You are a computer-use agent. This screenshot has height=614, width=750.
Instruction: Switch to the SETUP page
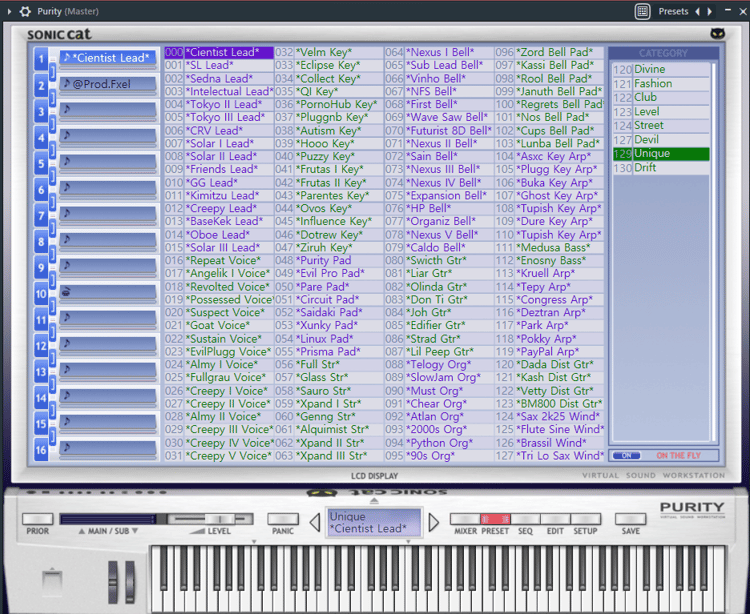click(585, 519)
